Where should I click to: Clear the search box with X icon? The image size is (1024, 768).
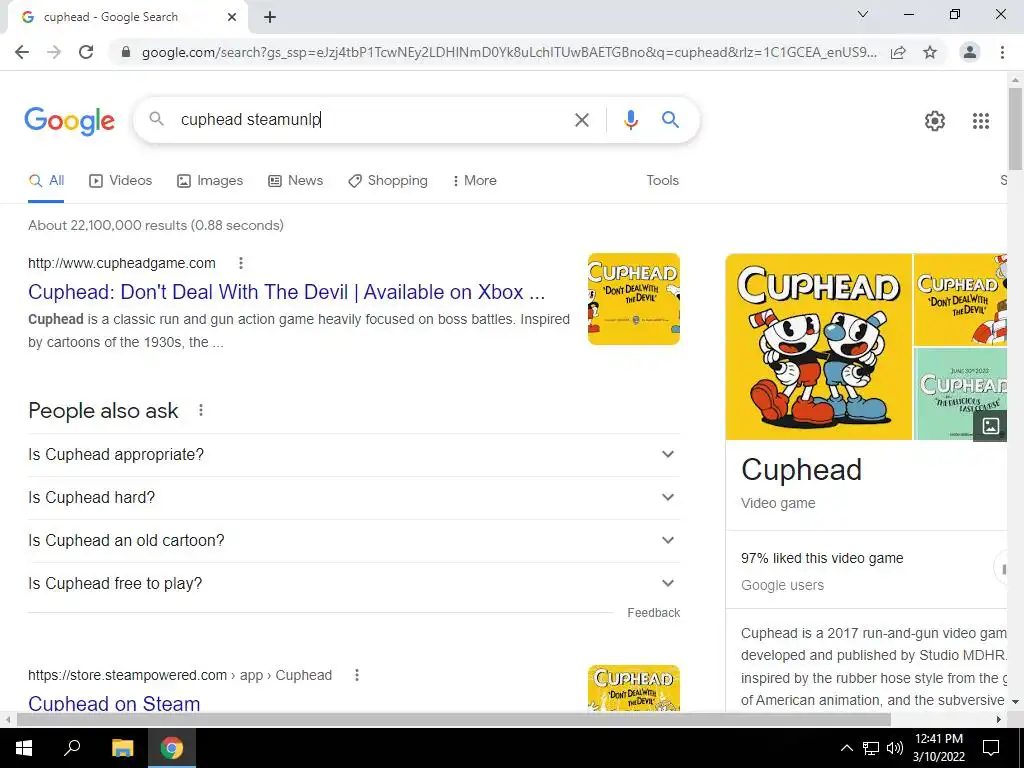pos(581,120)
